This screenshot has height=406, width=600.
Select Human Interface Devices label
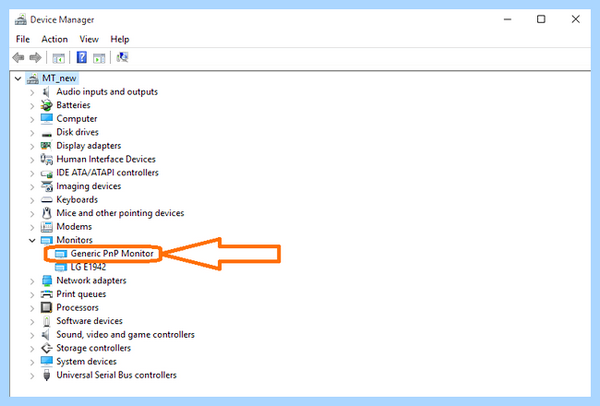106,159
